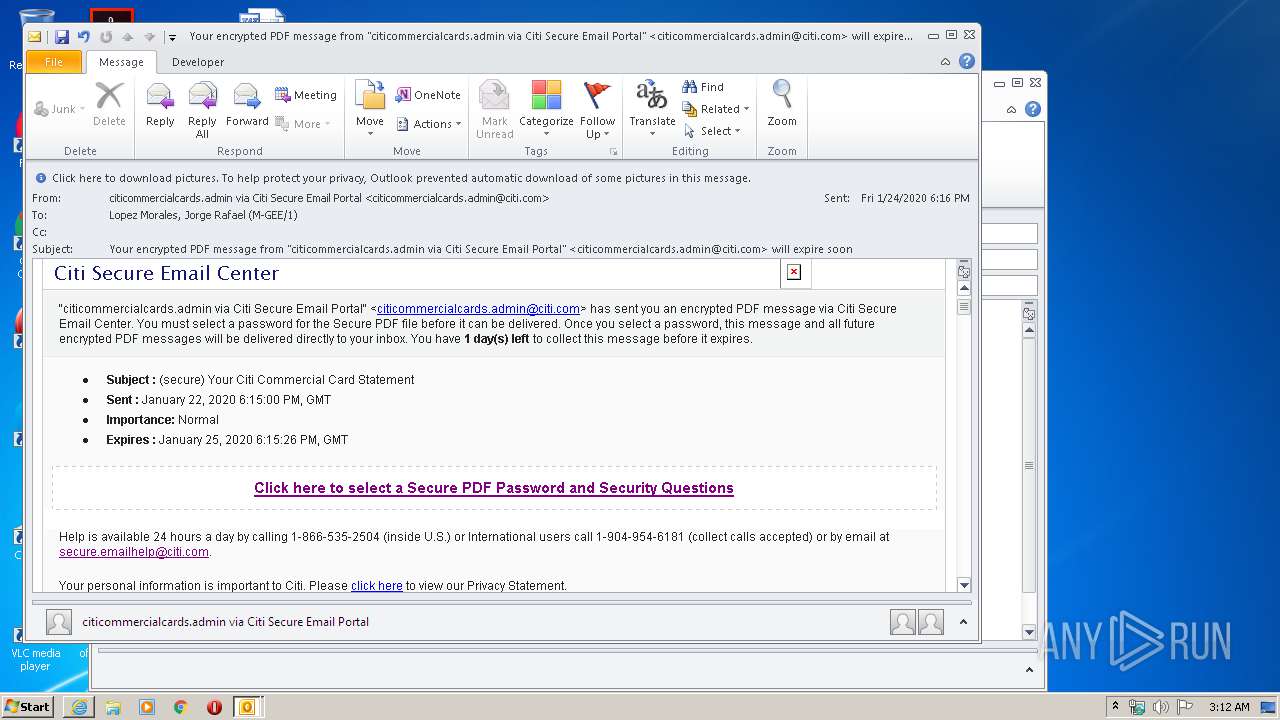Click second contact photo in people pane
Viewport: 1280px width, 720px height.
click(x=931, y=622)
